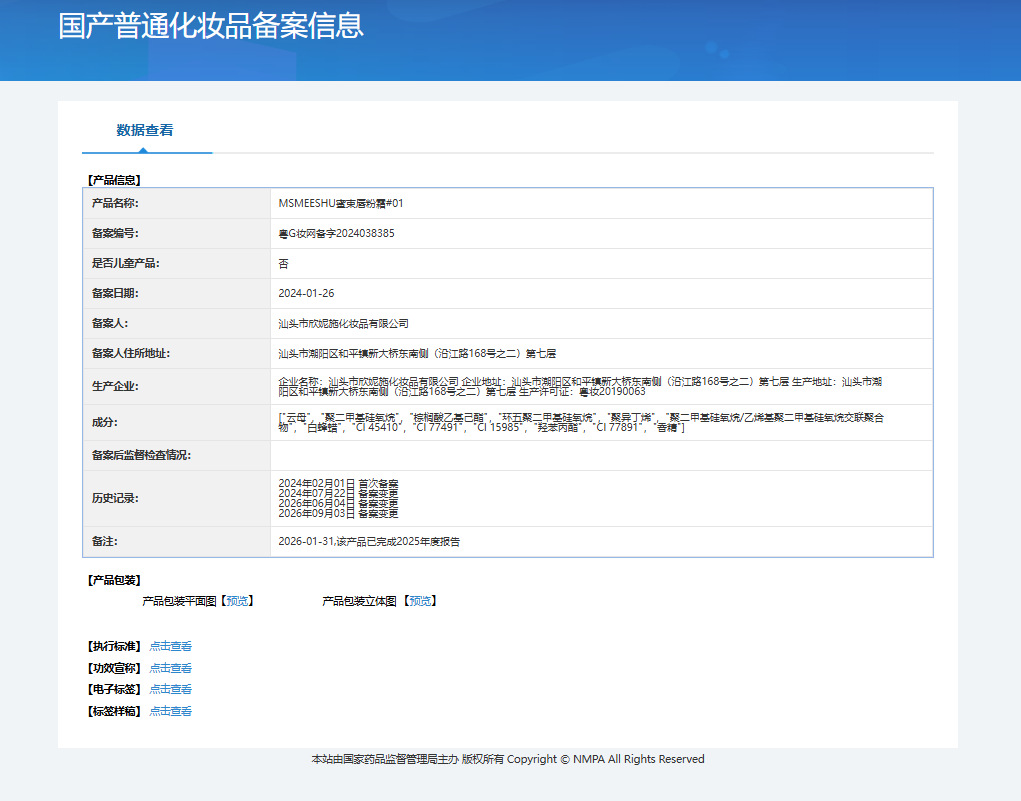Click the empty 备案后监督检查情况 cell
Image resolution: width=1021 pixels, height=801 pixels.
[x=602, y=455]
